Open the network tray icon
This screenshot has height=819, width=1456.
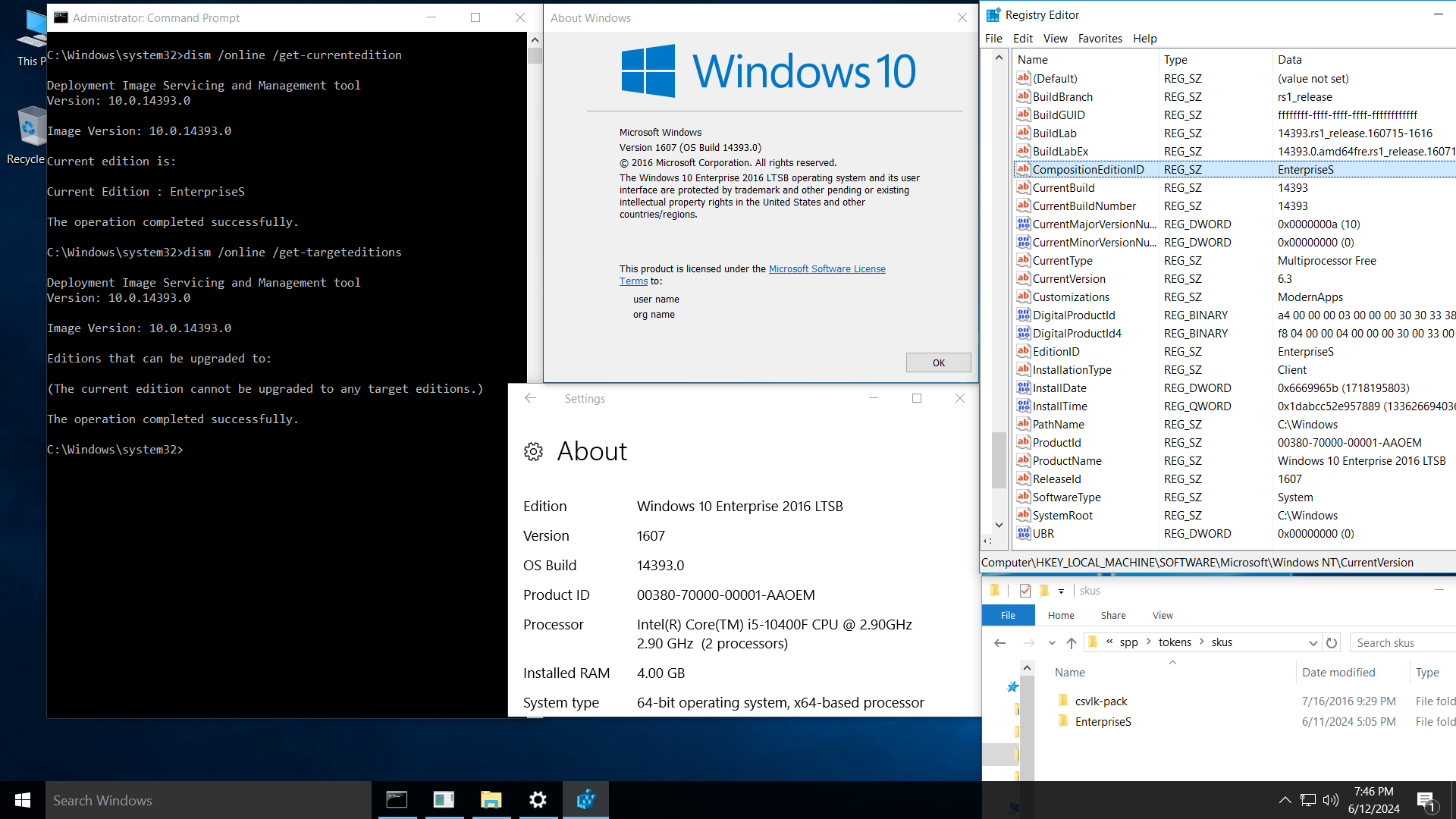pyautogui.click(x=1308, y=800)
